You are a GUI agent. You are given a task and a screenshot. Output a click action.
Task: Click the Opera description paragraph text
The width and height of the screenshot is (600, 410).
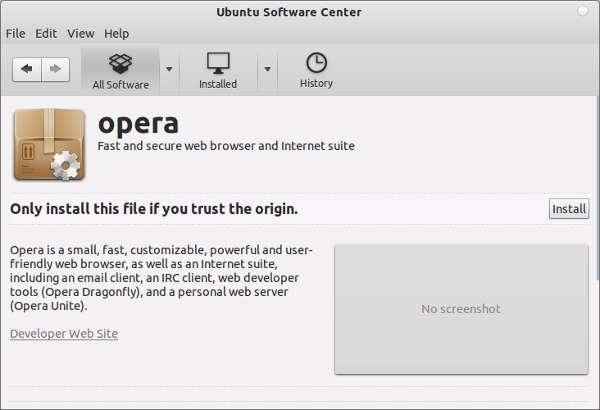click(x=162, y=276)
